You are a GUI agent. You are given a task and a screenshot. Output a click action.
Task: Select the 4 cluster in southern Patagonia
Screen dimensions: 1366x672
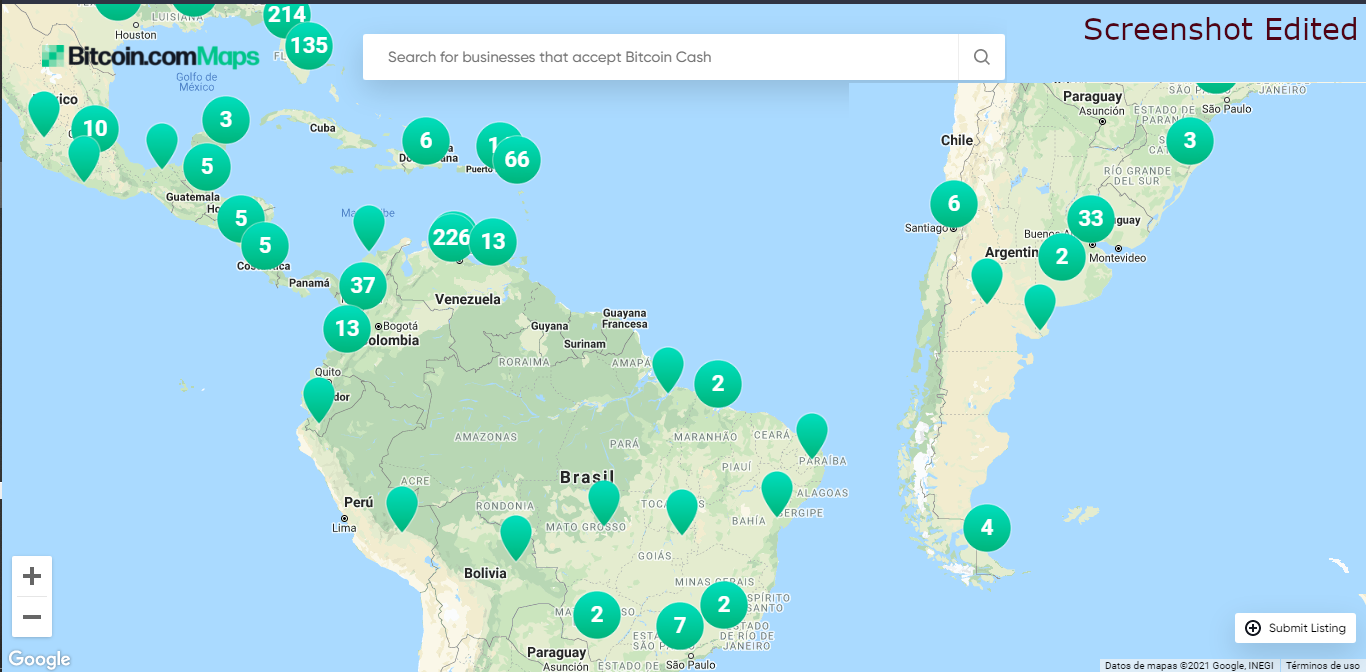(987, 528)
